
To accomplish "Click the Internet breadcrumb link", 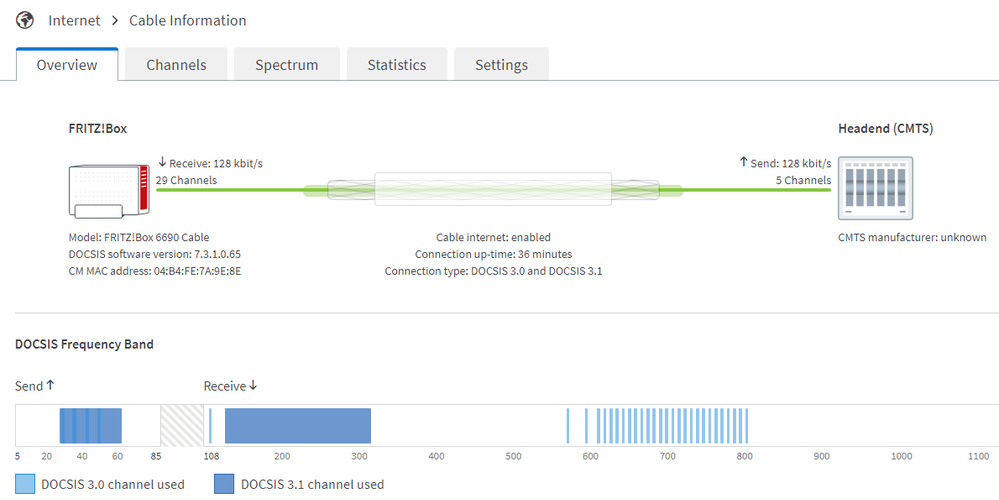I will tap(74, 20).
